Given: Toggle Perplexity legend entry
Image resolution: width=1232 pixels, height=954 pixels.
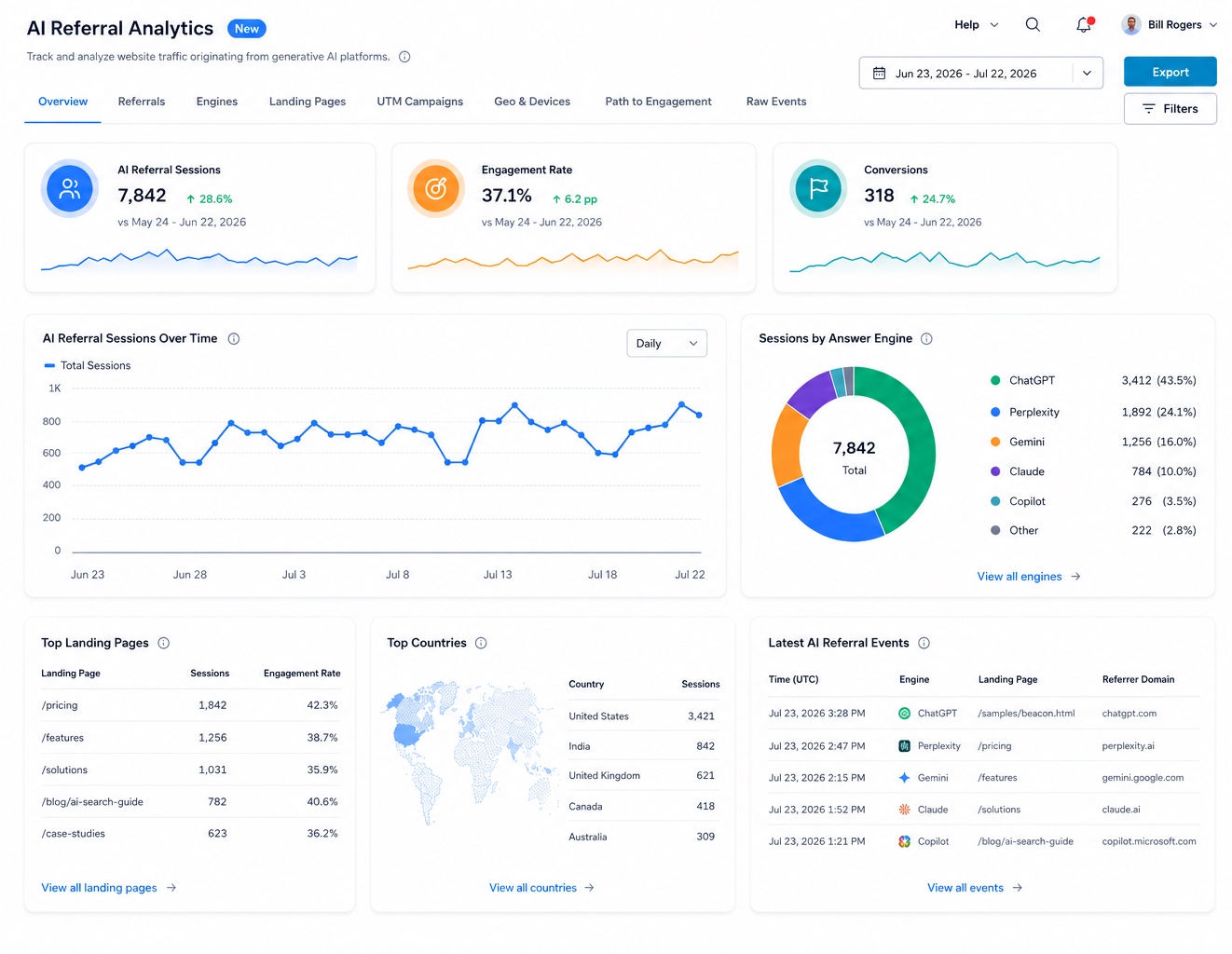Looking at the screenshot, I should coord(1025,413).
